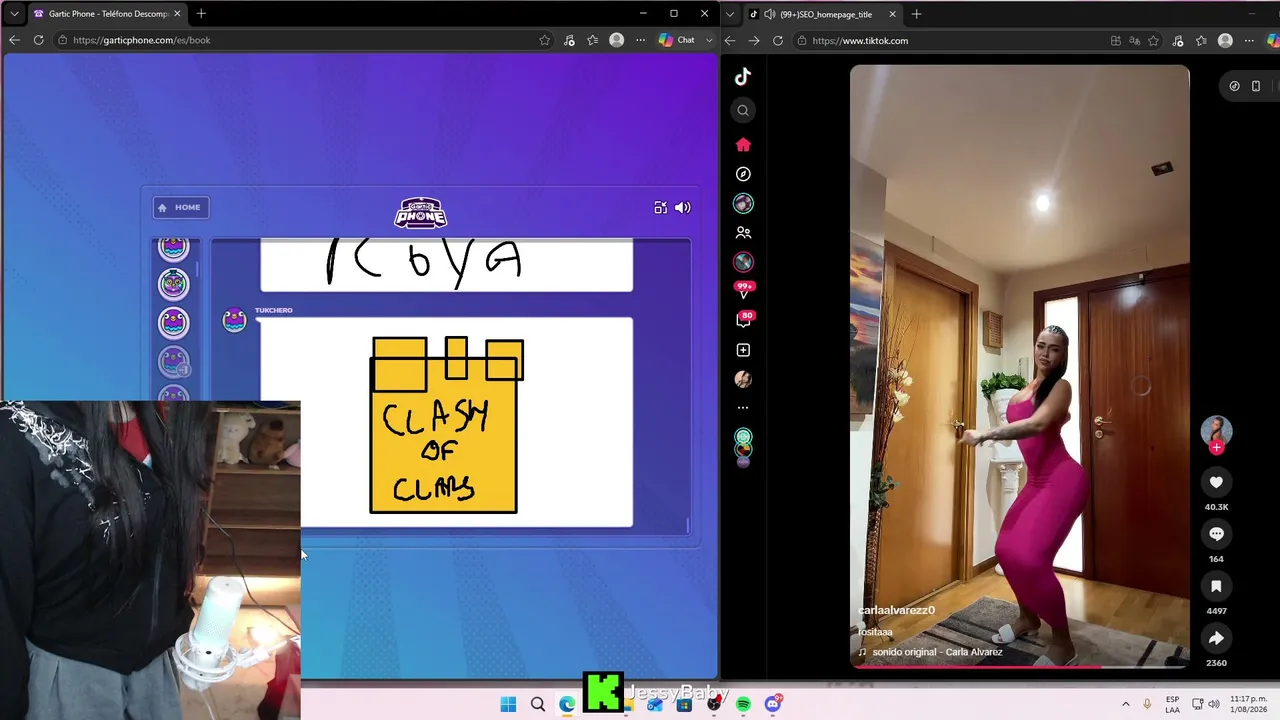Focus the garticphone.com address bar
This screenshot has width=1280, height=720.
[298, 40]
